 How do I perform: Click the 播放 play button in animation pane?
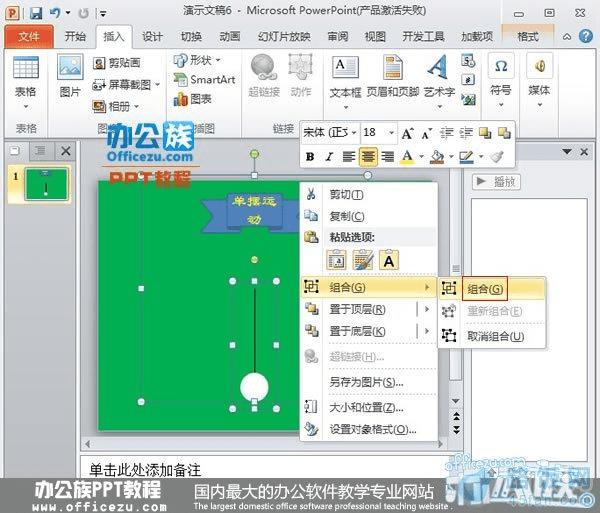496,181
